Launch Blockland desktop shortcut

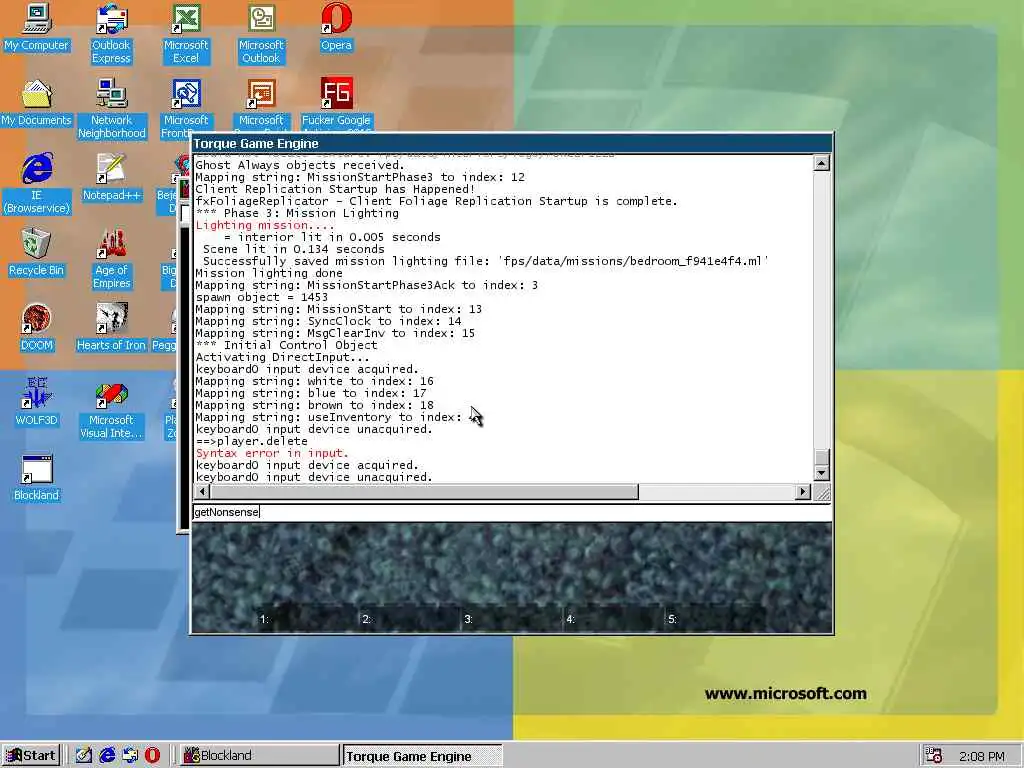[36, 477]
